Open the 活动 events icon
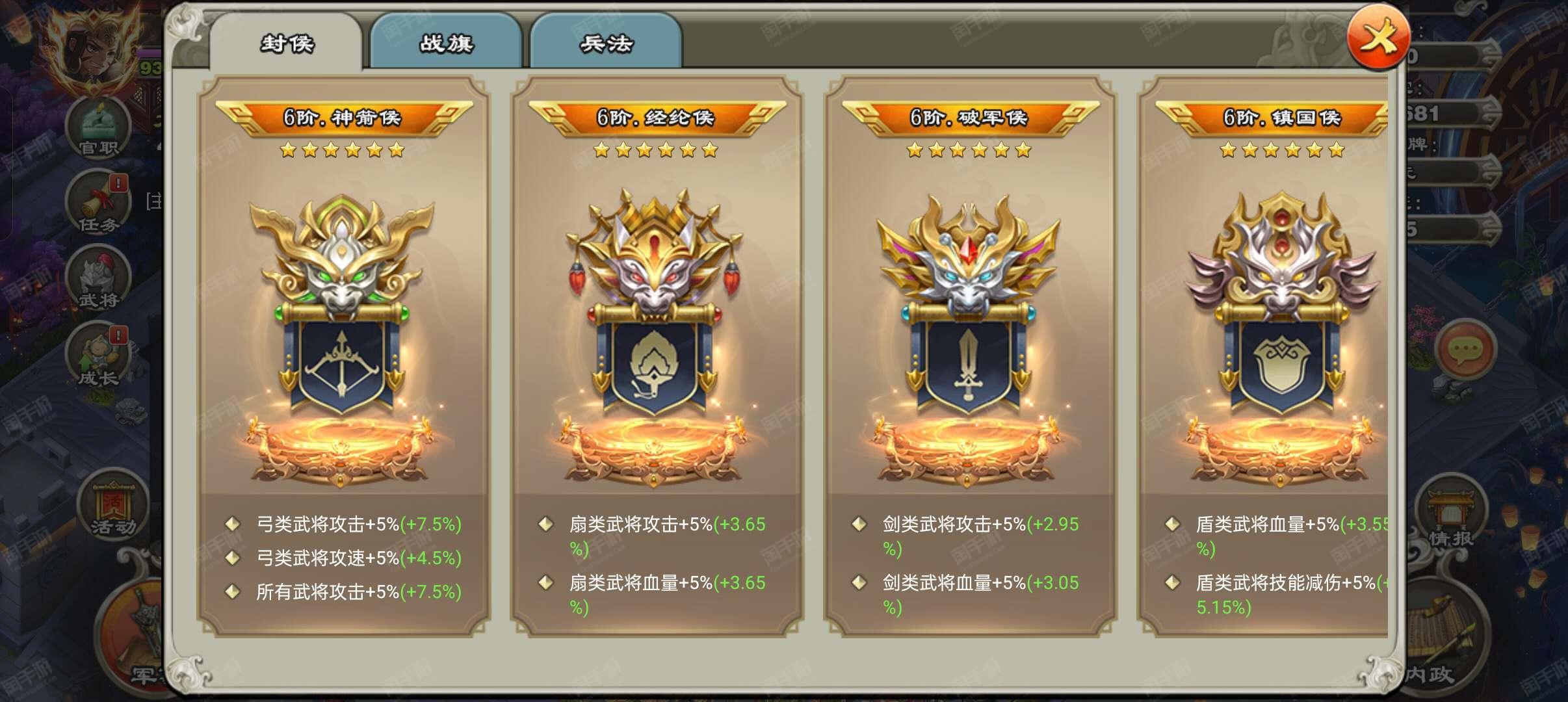Viewport: 1568px width, 702px height. tap(113, 506)
